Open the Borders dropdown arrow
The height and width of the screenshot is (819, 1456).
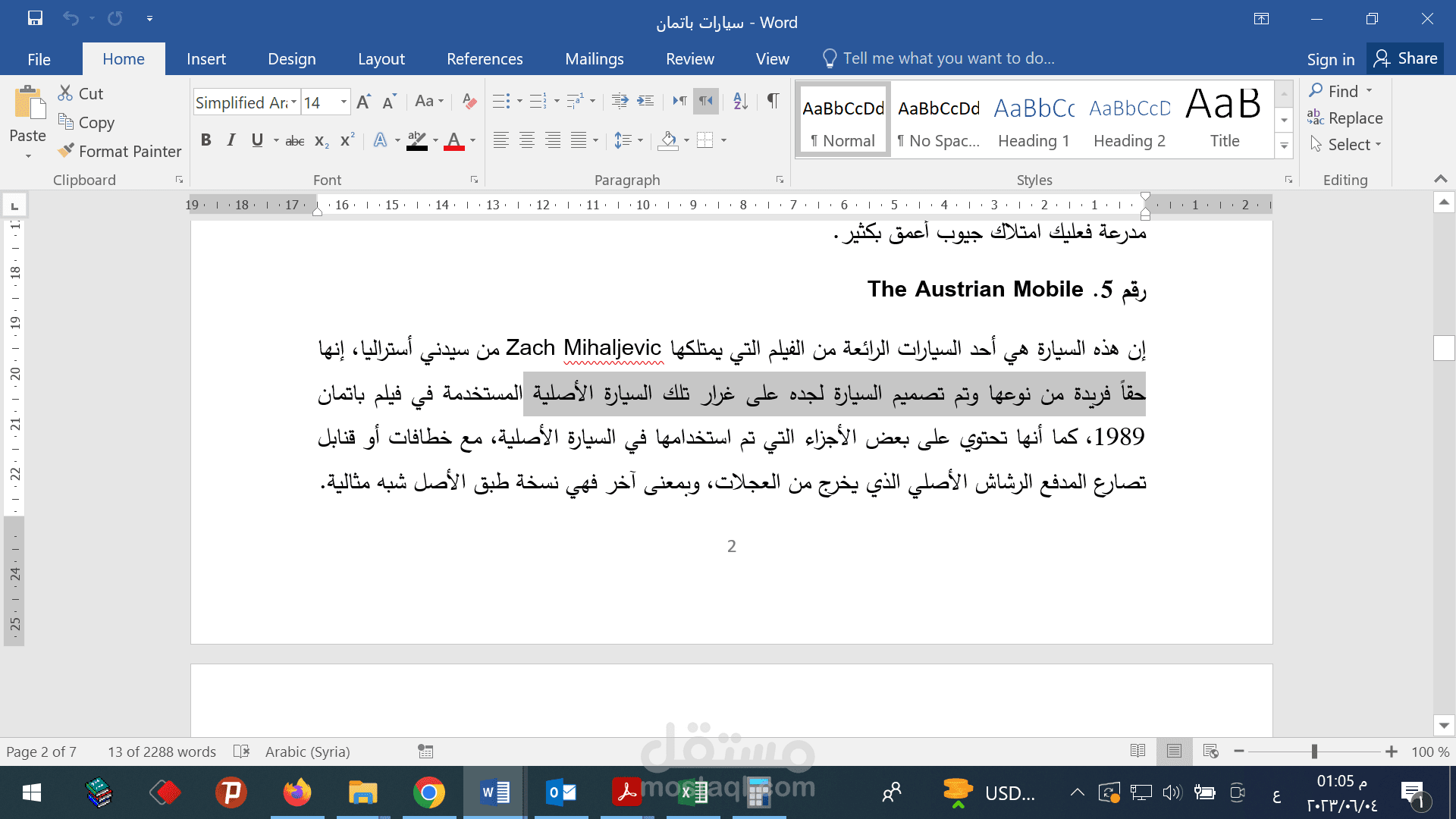[724, 140]
